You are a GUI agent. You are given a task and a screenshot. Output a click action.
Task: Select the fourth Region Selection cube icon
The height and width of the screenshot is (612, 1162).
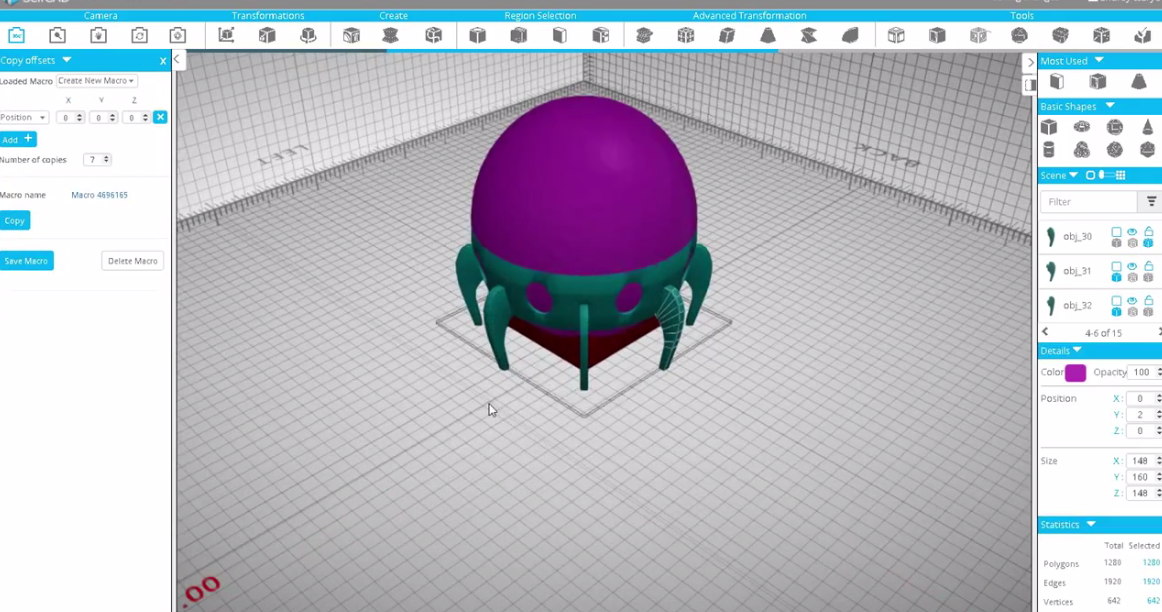pos(601,35)
